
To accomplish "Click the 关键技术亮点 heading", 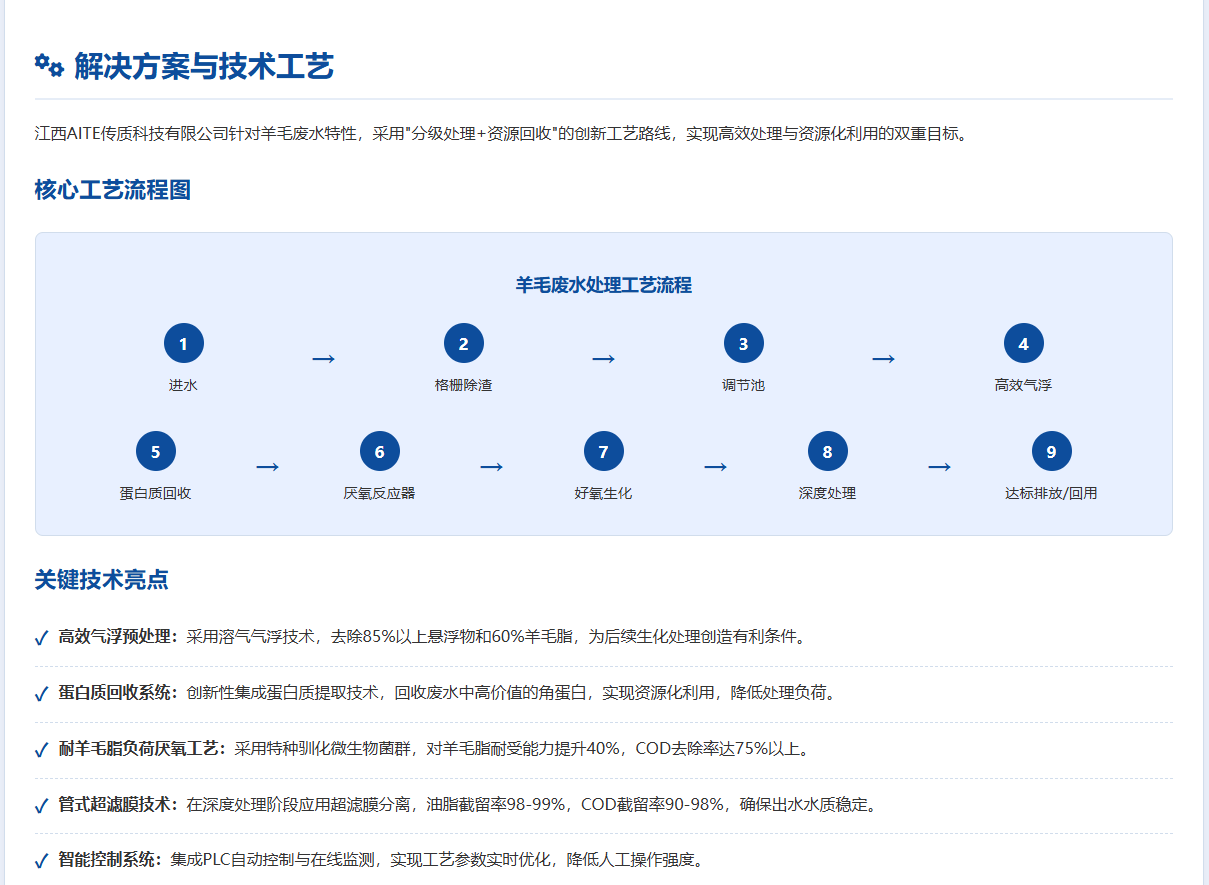I will pyautogui.click(x=101, y=580).
